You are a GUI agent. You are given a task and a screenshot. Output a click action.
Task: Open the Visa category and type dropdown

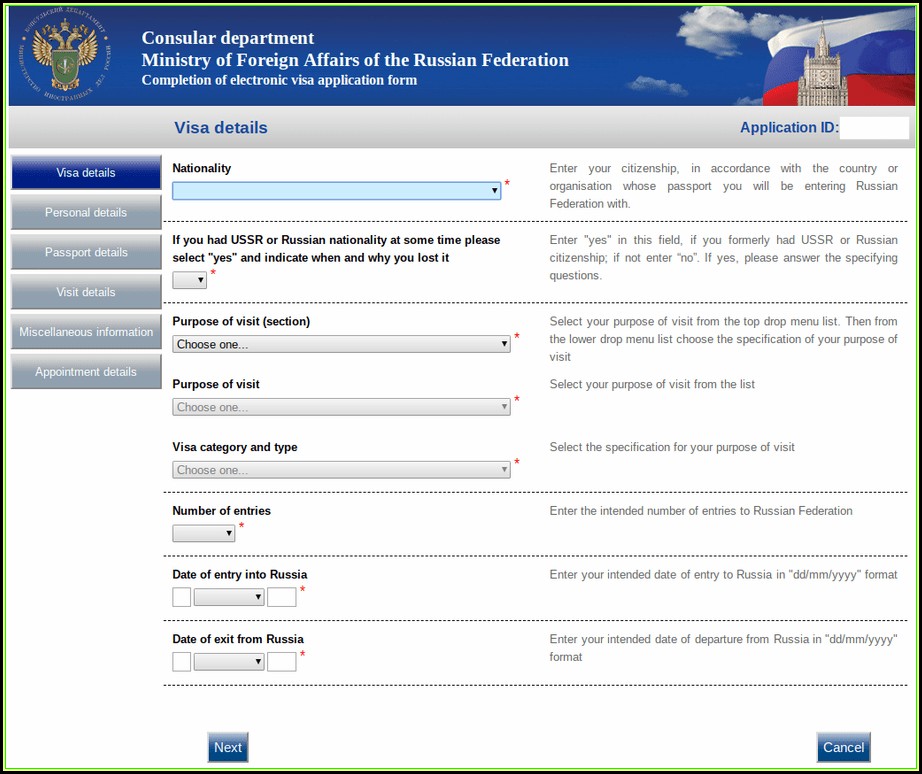point(341,470)
